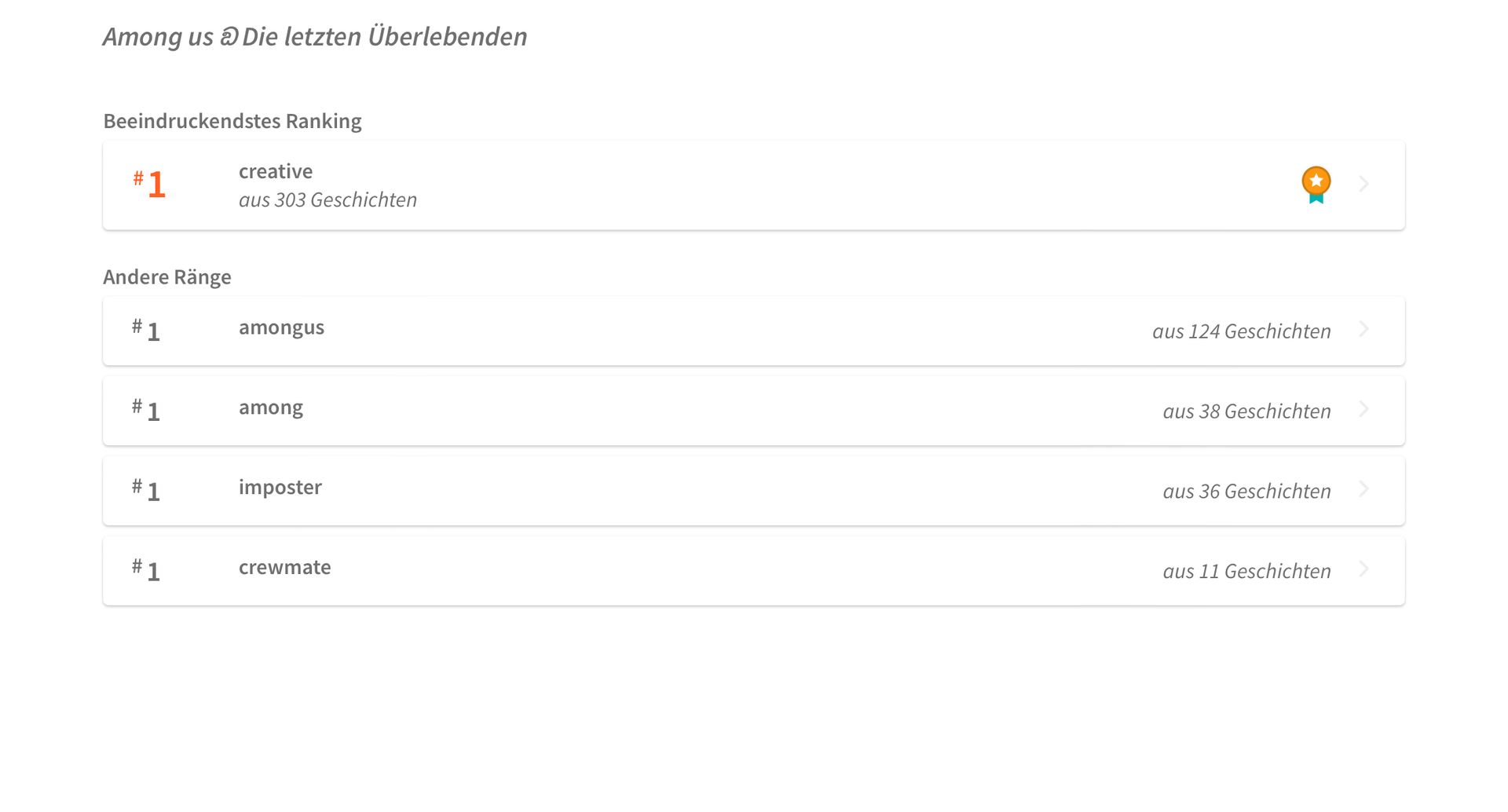Open the chevron arrow on creative row

pos(1364,184)
